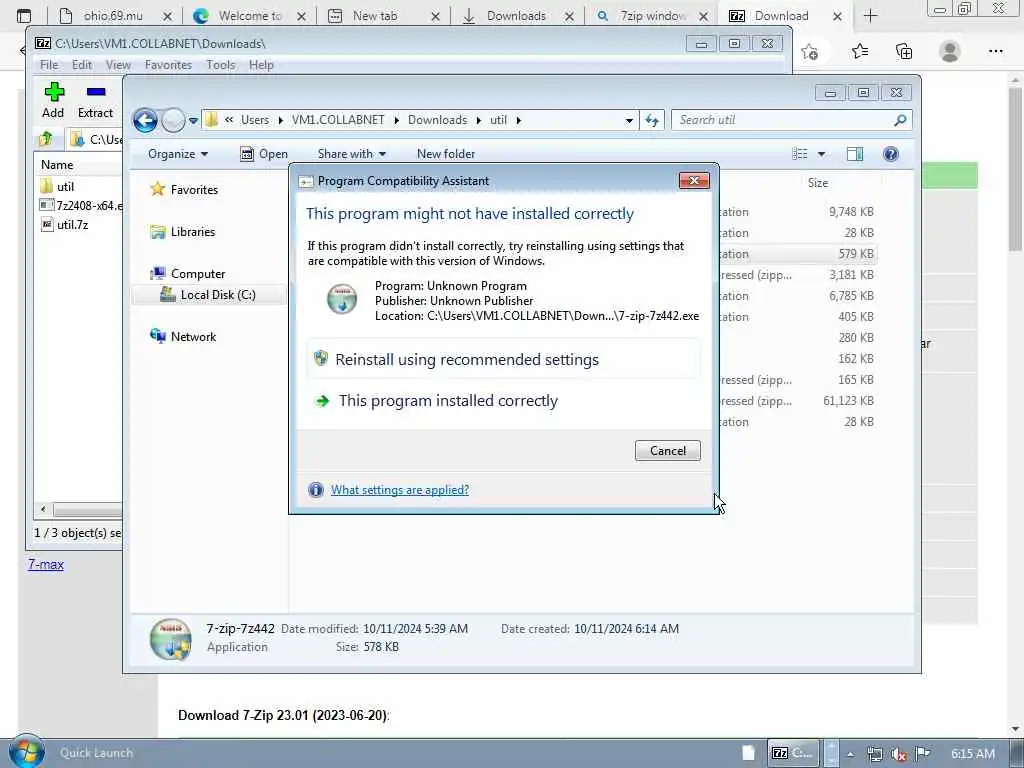Go back with Explorer back arrow
1024x768 pixels.
[x=145, y=120]
